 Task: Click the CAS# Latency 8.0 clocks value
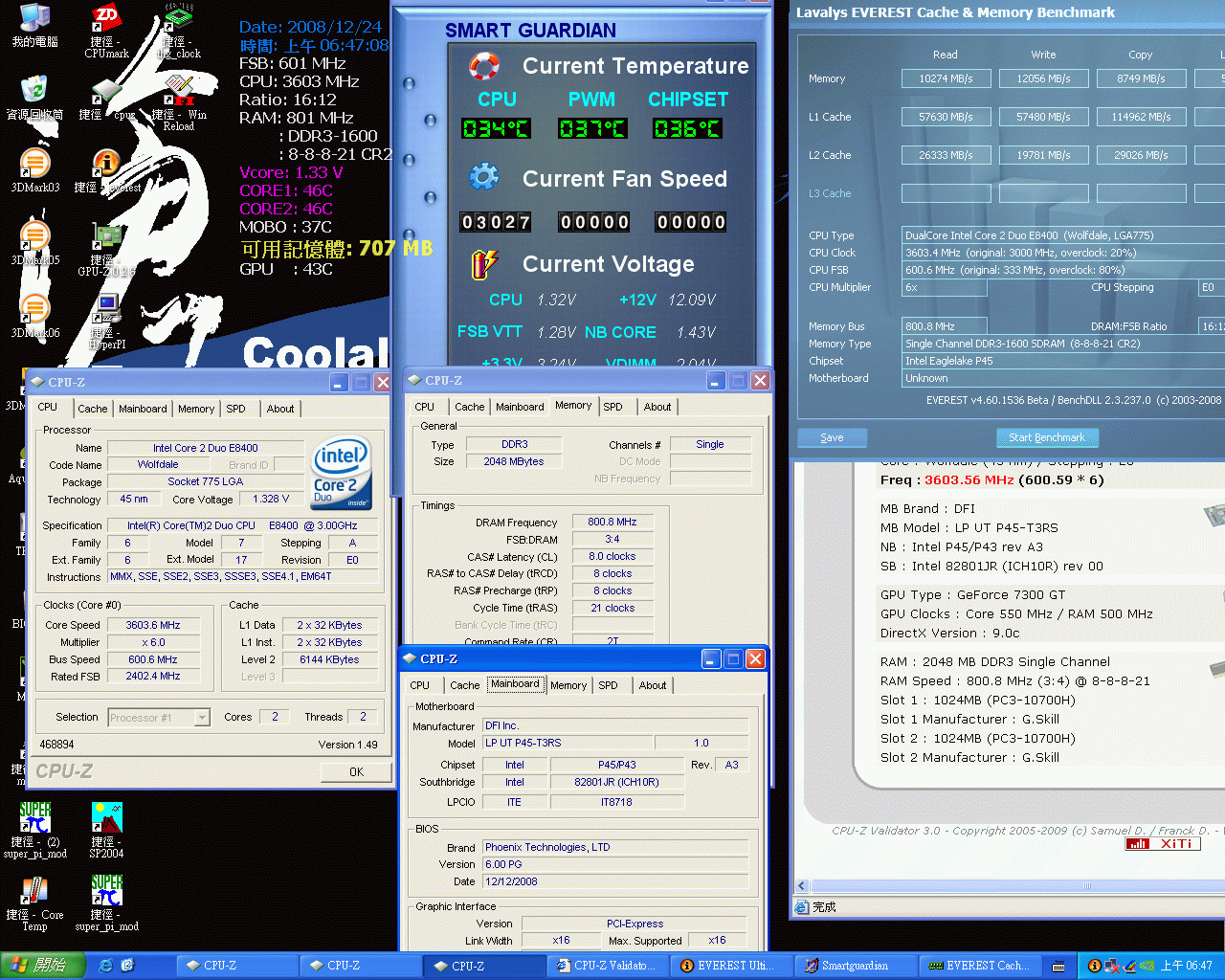coord(612,557)
